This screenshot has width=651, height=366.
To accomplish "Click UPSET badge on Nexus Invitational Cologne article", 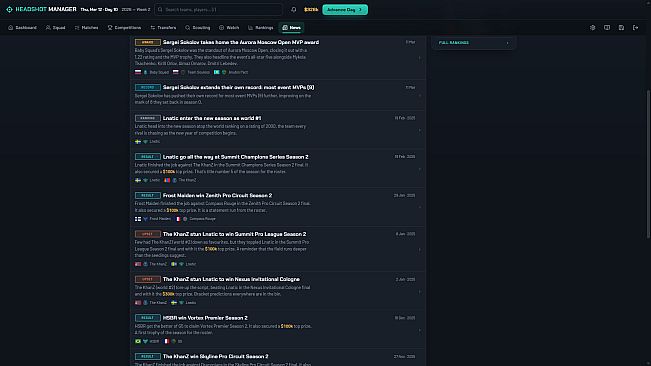I will click(147, 279).
